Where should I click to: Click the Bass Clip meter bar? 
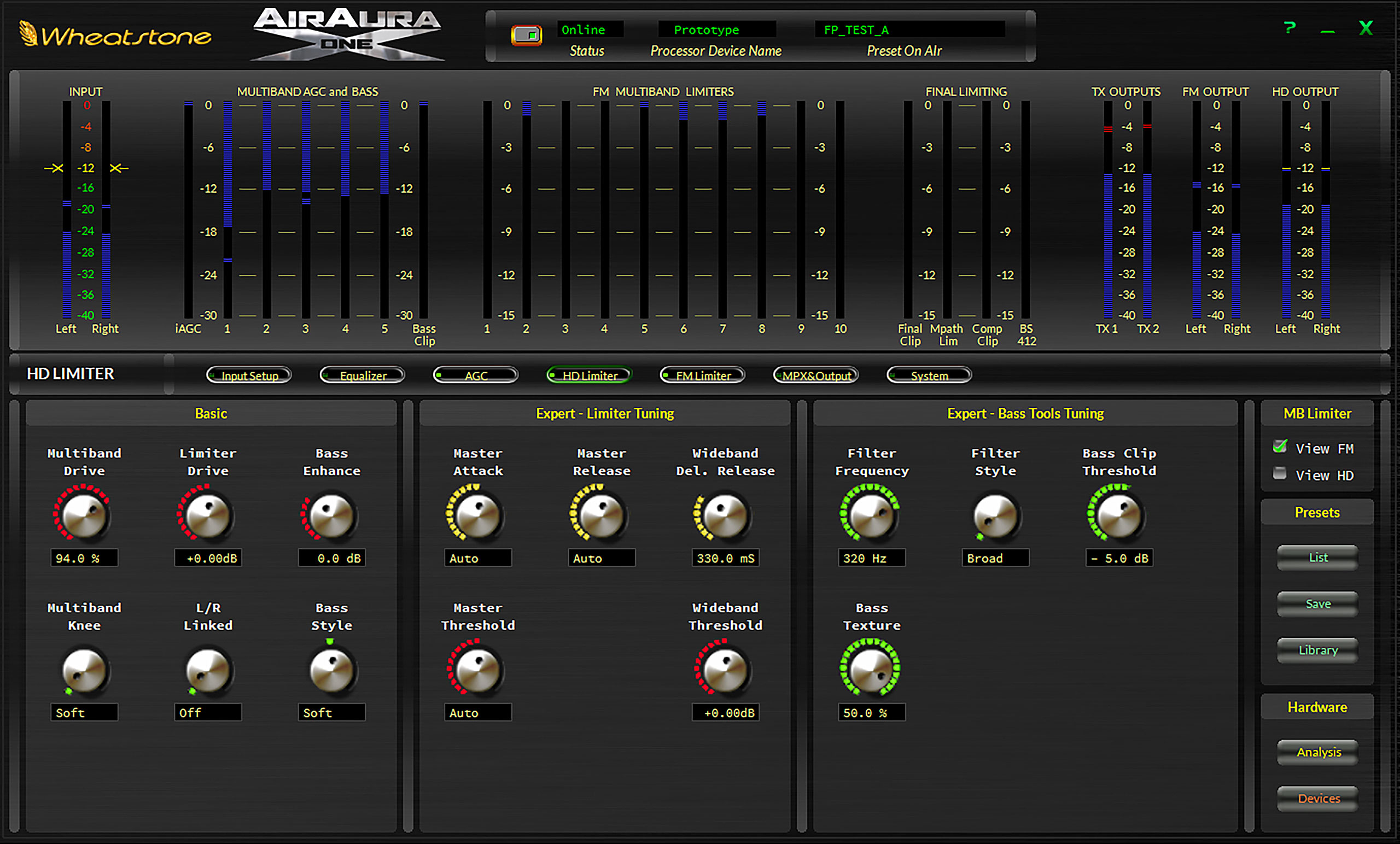click(423, 209)
